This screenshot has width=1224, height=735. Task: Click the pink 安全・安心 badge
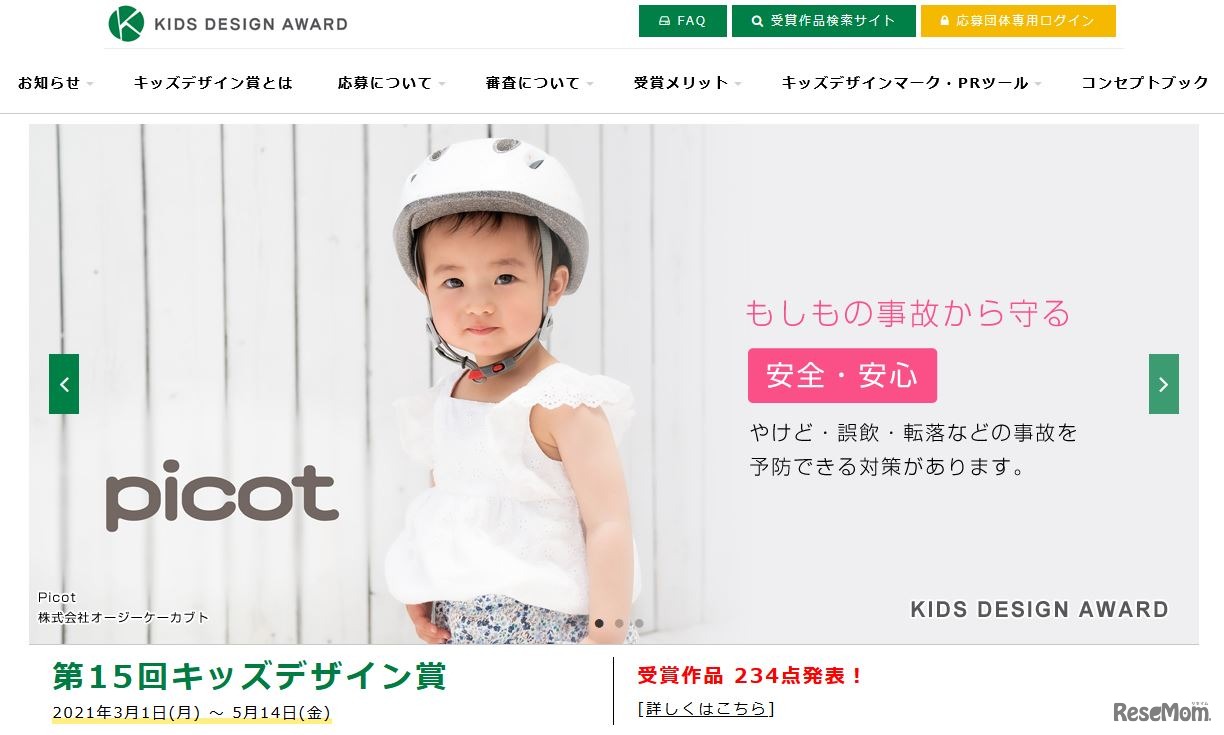pos(842,376)
